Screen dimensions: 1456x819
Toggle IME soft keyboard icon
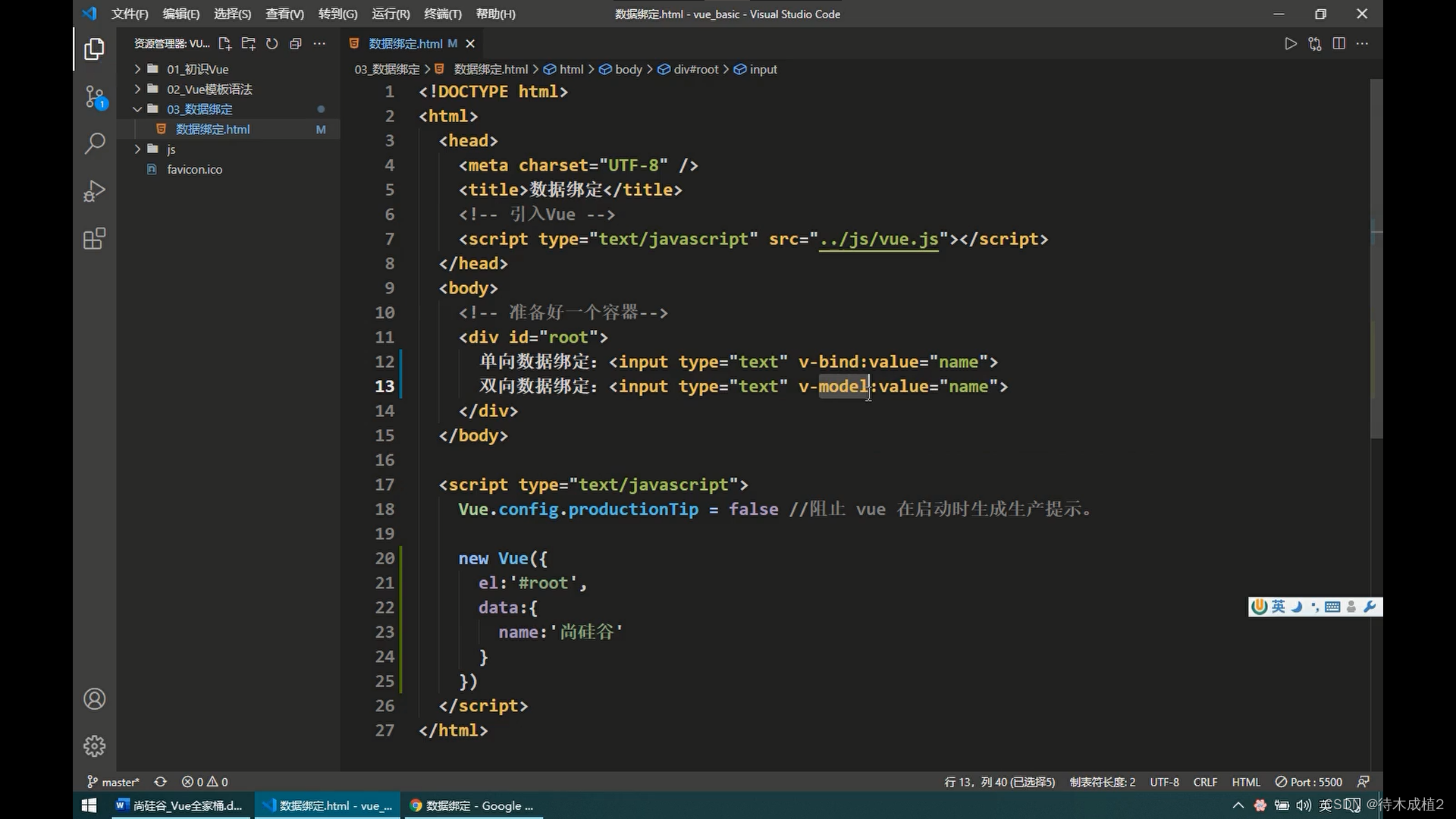(x=1332, y=607)
